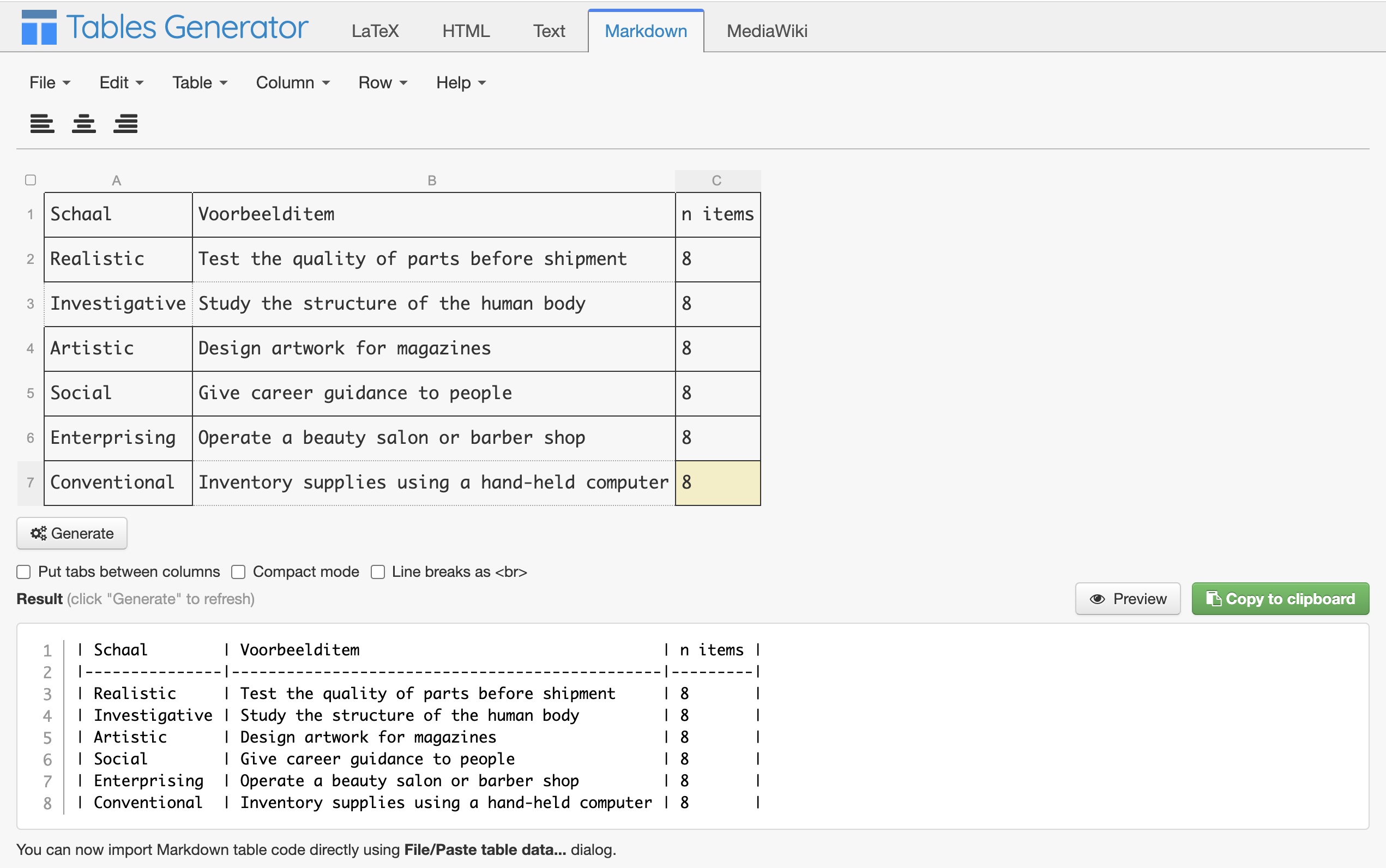This screenshot has height=868, width=1386.
Task: Select column C header
Action: (x=718, y=181)
